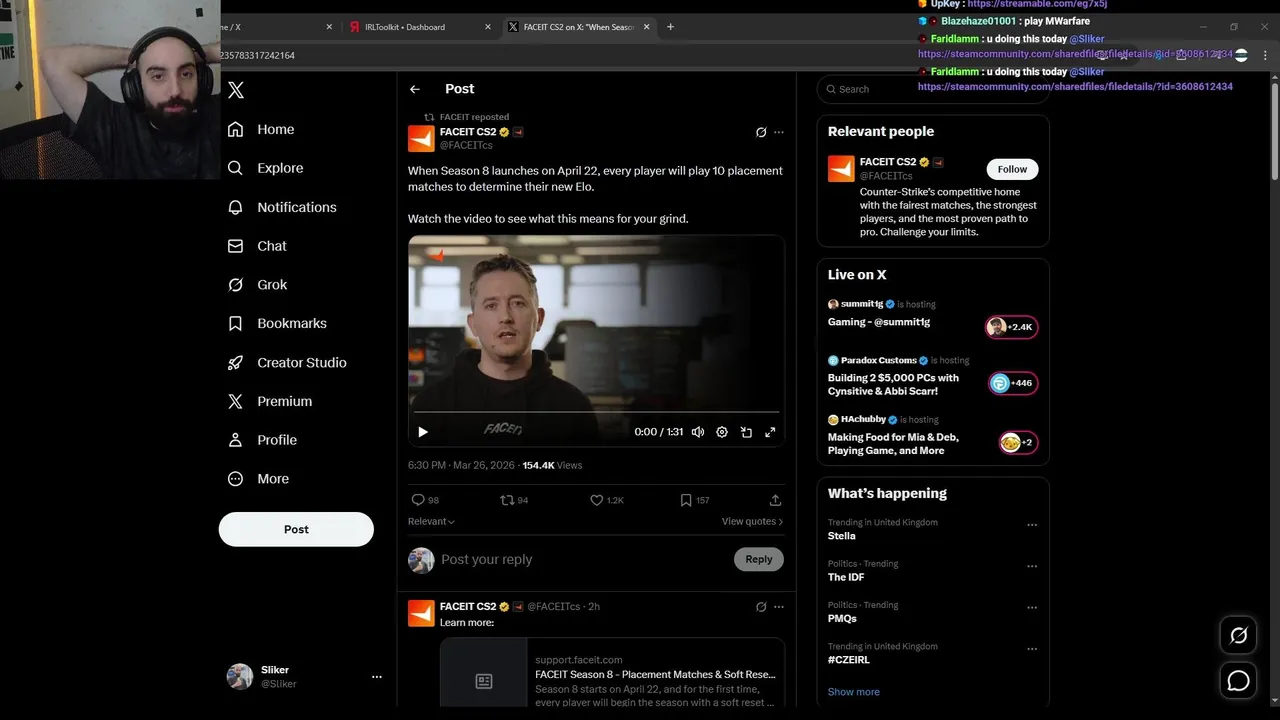Open The IDF trending topic
This screenshot has height=720, width=1280.
846,577
